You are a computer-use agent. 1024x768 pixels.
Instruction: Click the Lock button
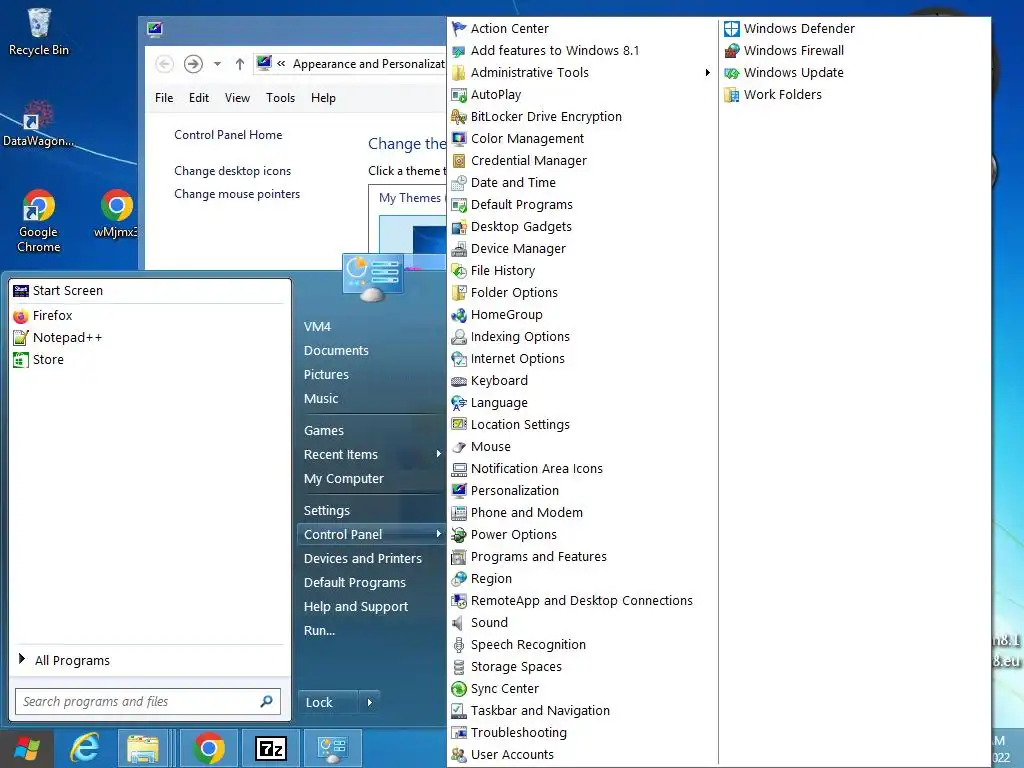(x=328, y=703)
